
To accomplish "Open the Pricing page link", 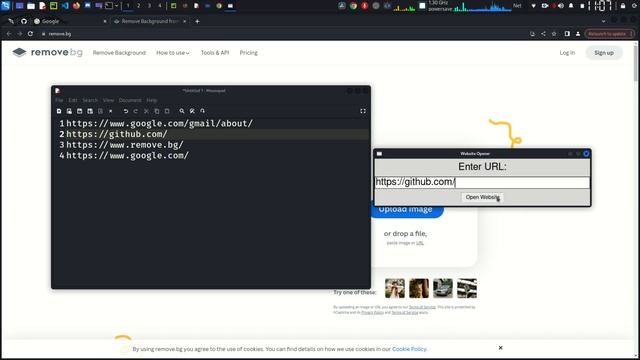I will pyautogui.click(x=249, y=53).
